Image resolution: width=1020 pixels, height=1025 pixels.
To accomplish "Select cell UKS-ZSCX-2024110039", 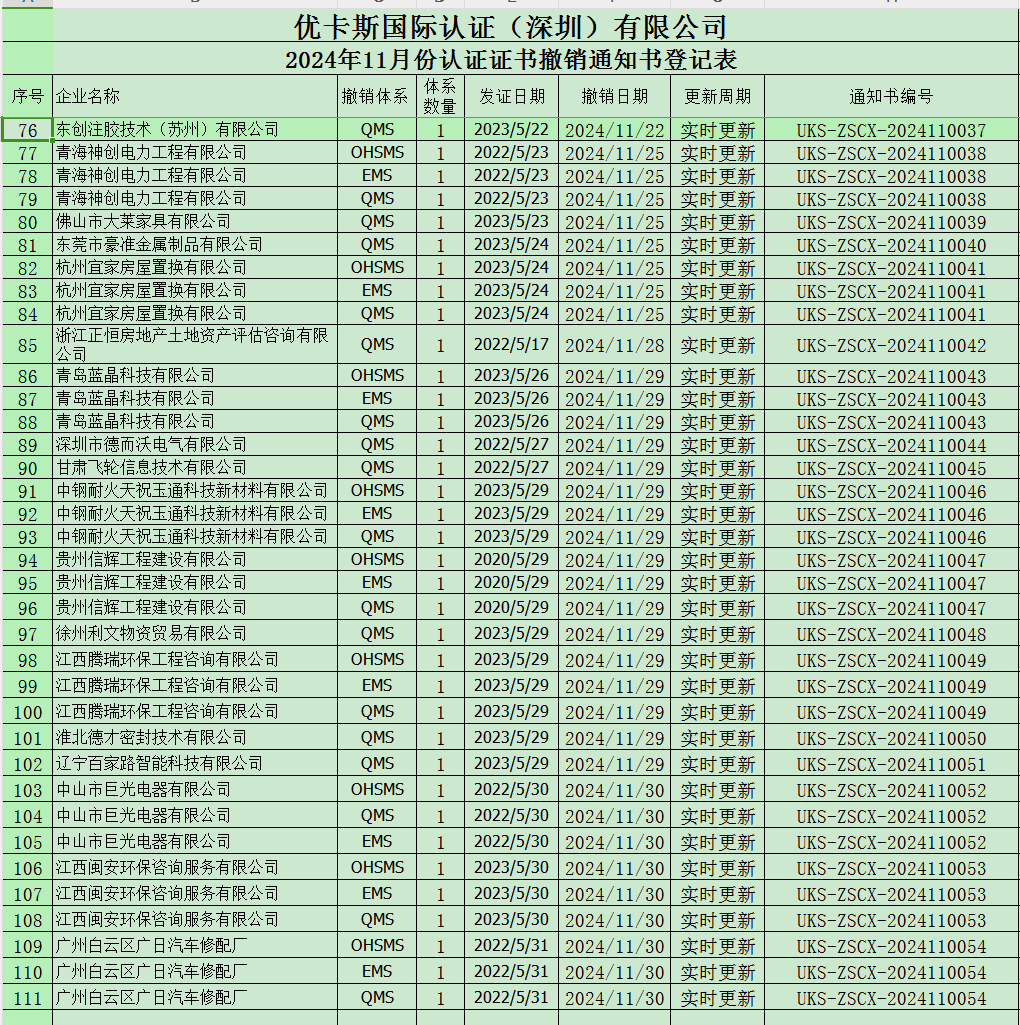I will tap(891, 222).
